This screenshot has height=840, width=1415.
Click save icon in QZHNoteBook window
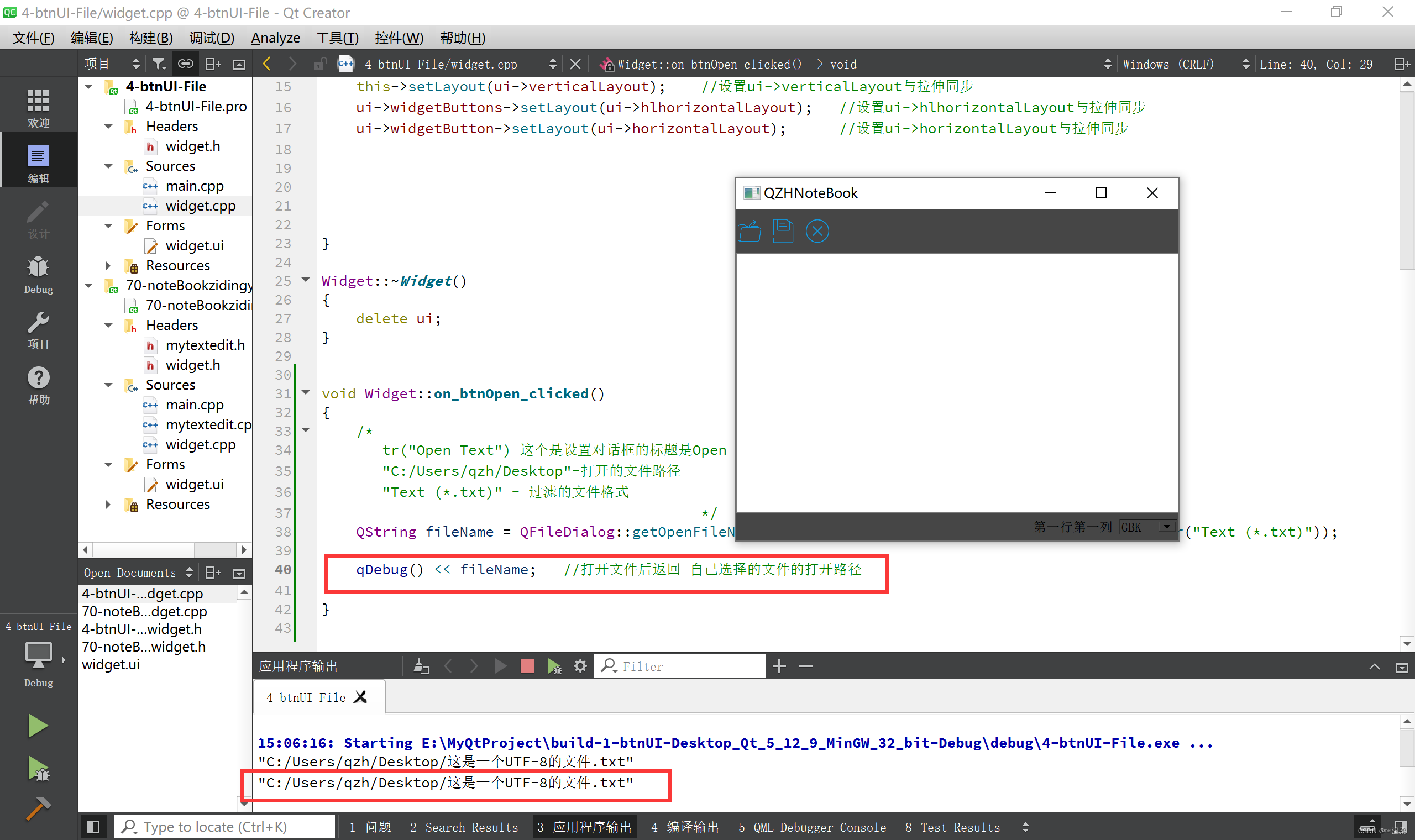pos(783,231)
